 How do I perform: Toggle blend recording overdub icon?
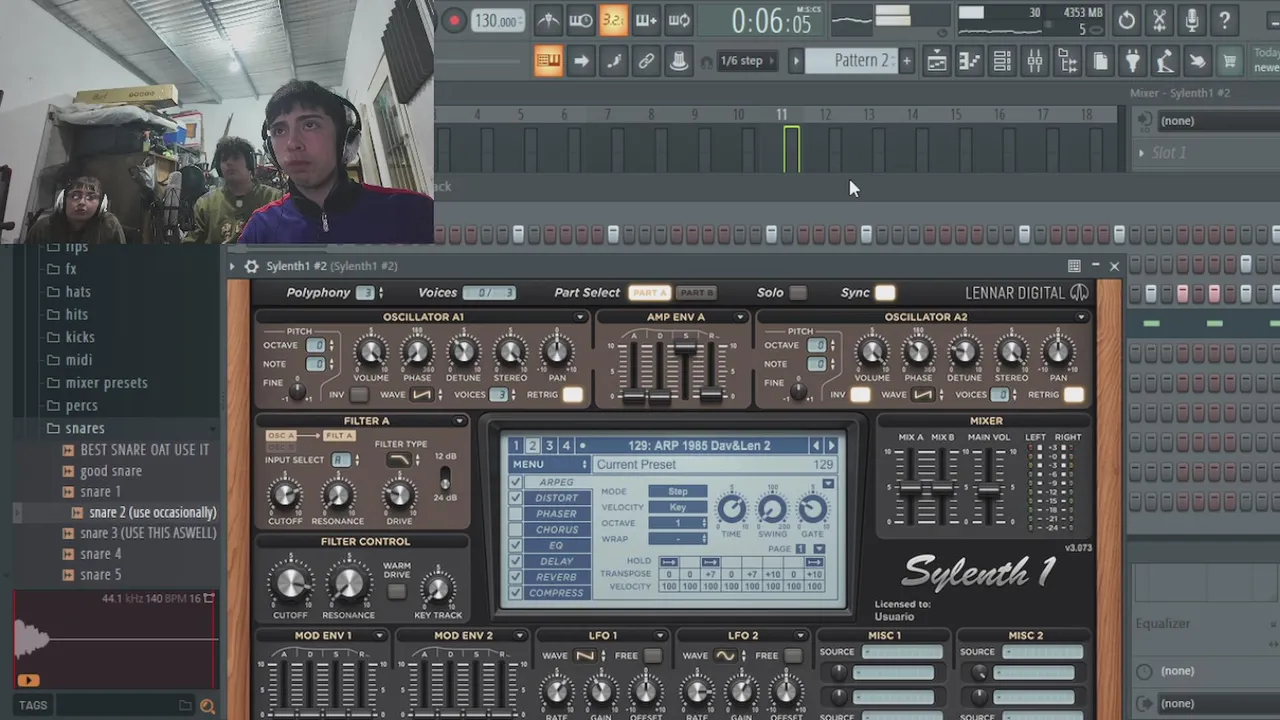click(646, 20)
